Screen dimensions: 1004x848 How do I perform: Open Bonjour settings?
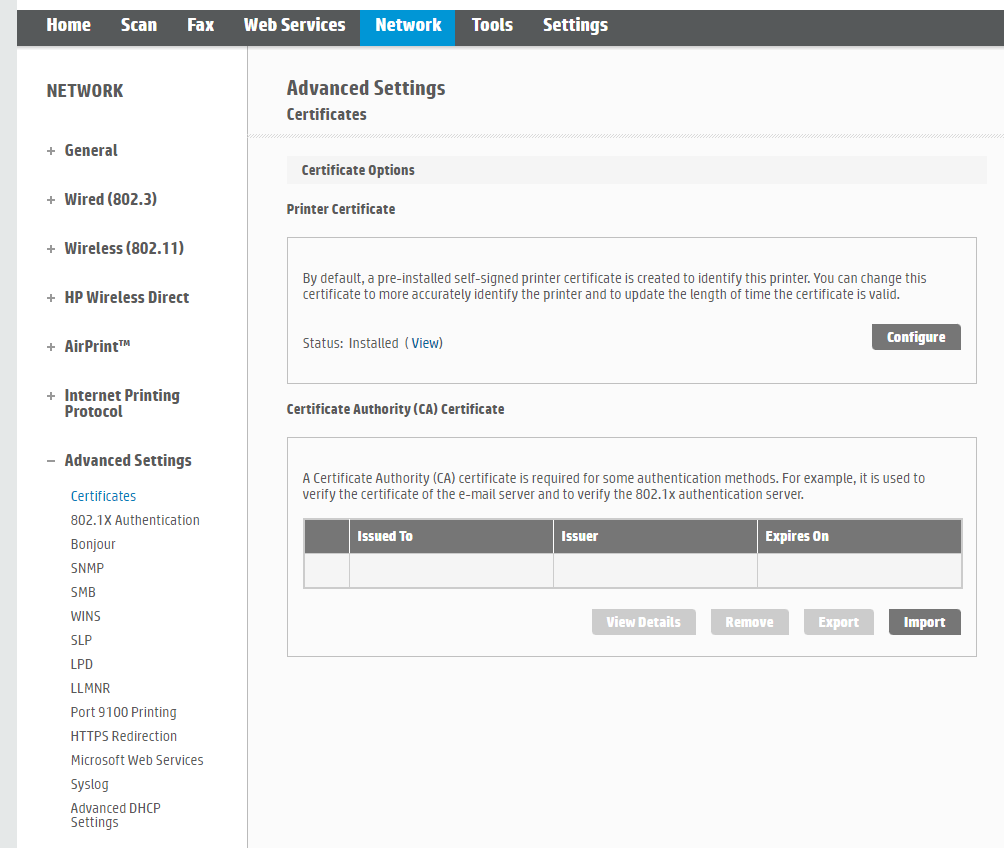point(93,544)
